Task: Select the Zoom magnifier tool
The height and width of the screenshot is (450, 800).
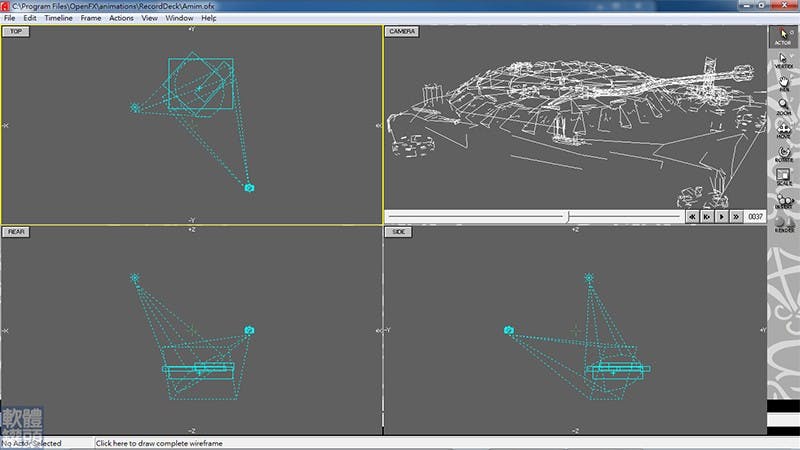Action: [x=783, y=107]
